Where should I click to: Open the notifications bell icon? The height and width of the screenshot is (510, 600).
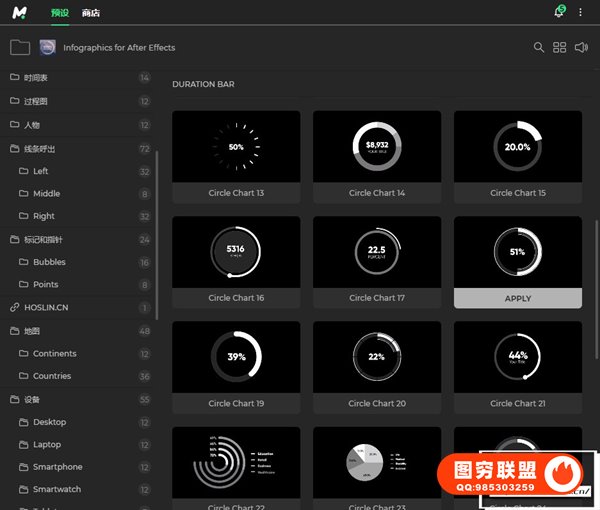[x=559, y=12]
